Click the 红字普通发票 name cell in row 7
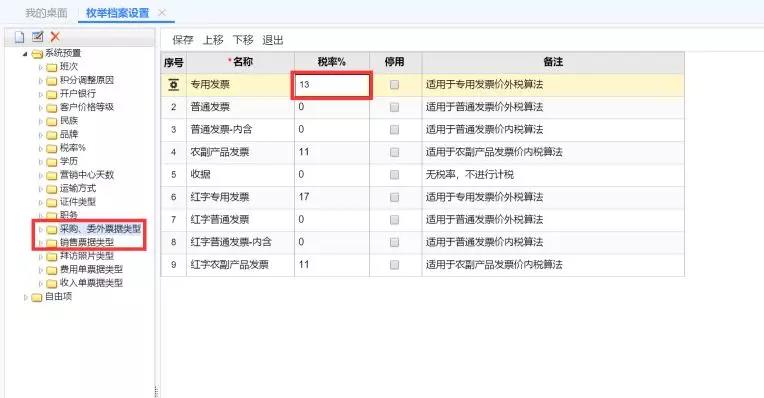Viewport: 764px width, 398px height. (x=240, y=220)
